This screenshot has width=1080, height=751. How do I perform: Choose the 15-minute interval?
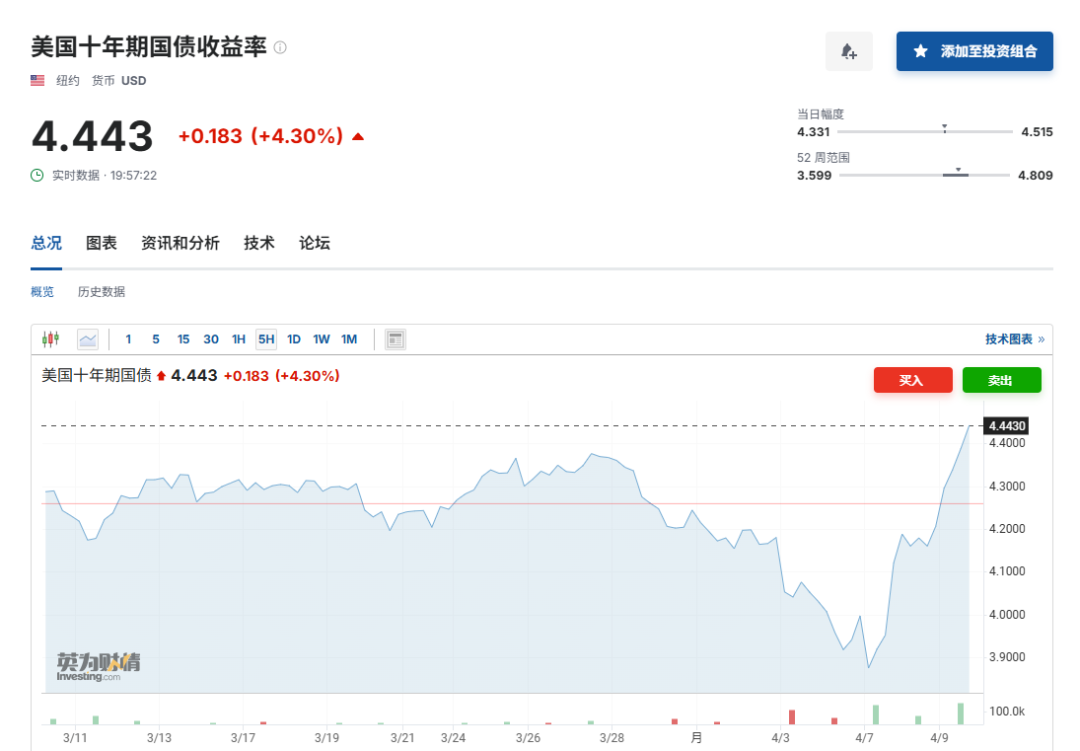(183, 339)
